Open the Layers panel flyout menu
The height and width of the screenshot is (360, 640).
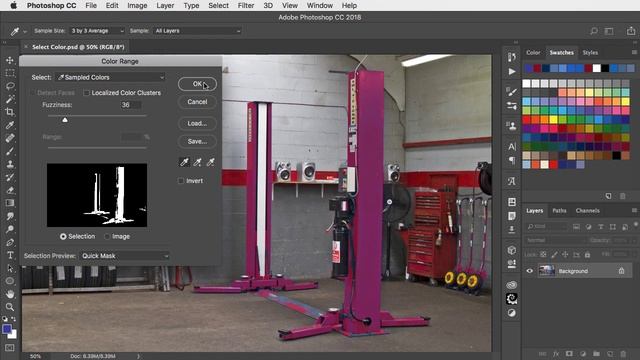point(634,211)
